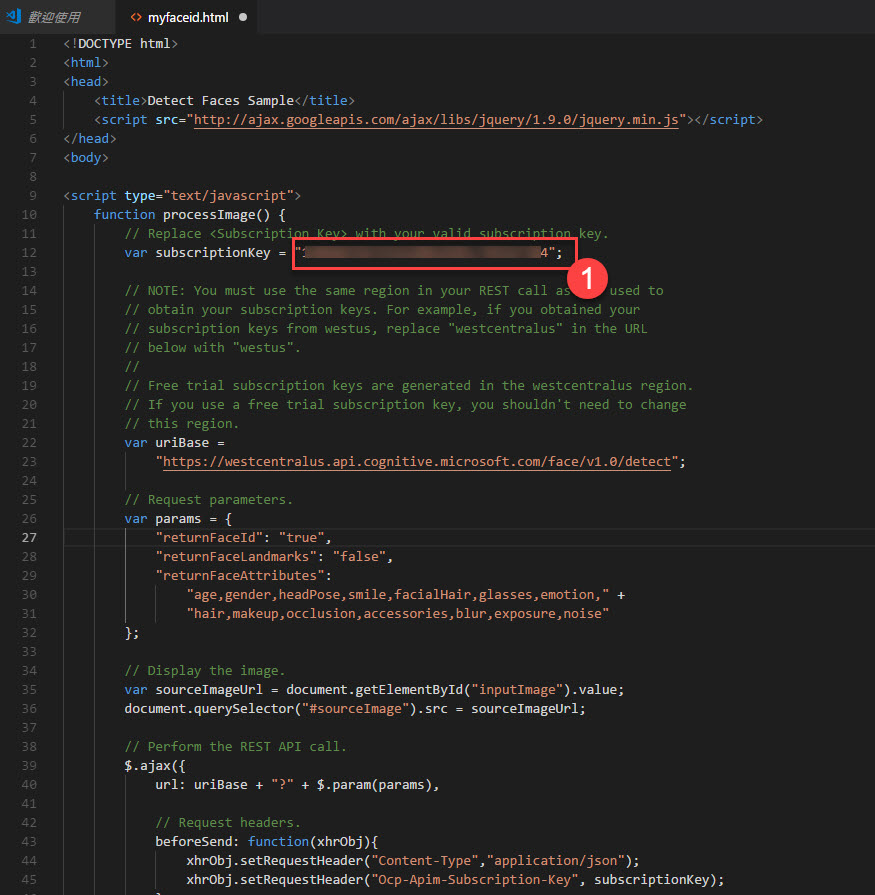This screenshot has height=895, width=875.
Task: Click the "returnFaceLandmarks" parameter key
Action: pos(236,557)
